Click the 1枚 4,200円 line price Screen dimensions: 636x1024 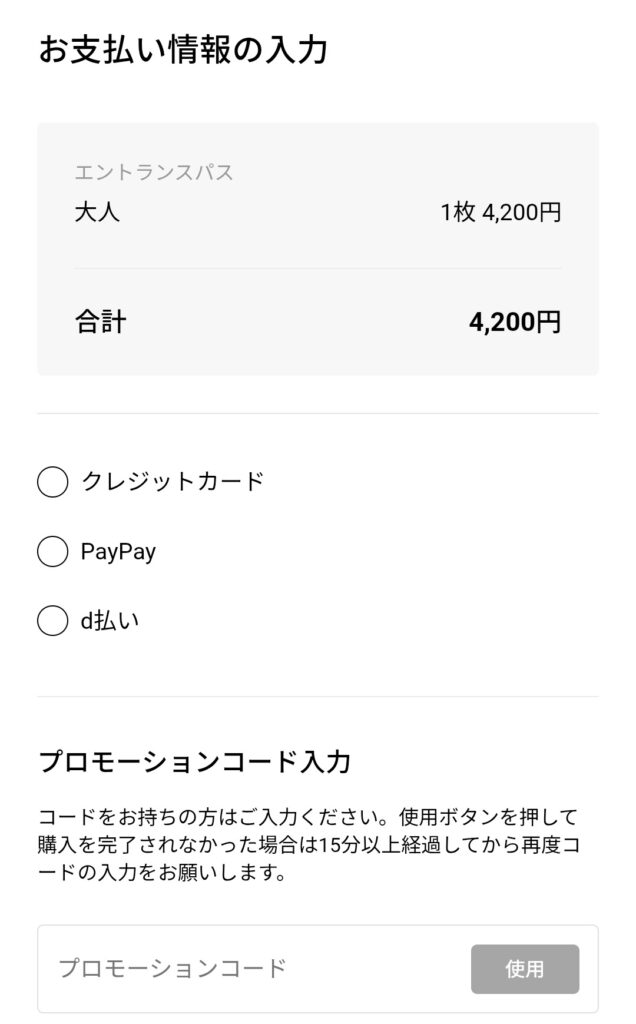tap(501, 213)
